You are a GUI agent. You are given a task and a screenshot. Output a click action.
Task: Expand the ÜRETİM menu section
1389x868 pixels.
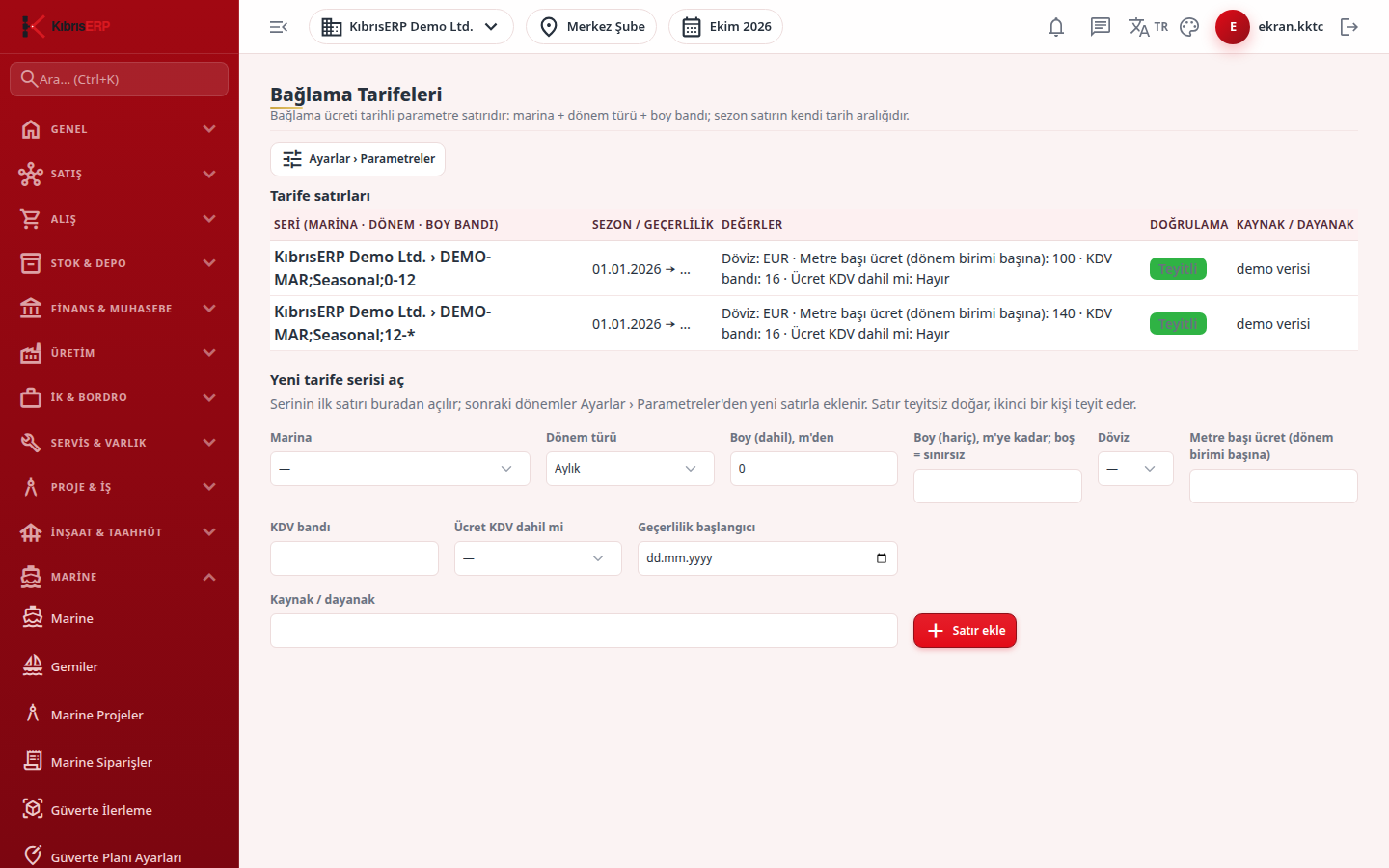[120, 353]
